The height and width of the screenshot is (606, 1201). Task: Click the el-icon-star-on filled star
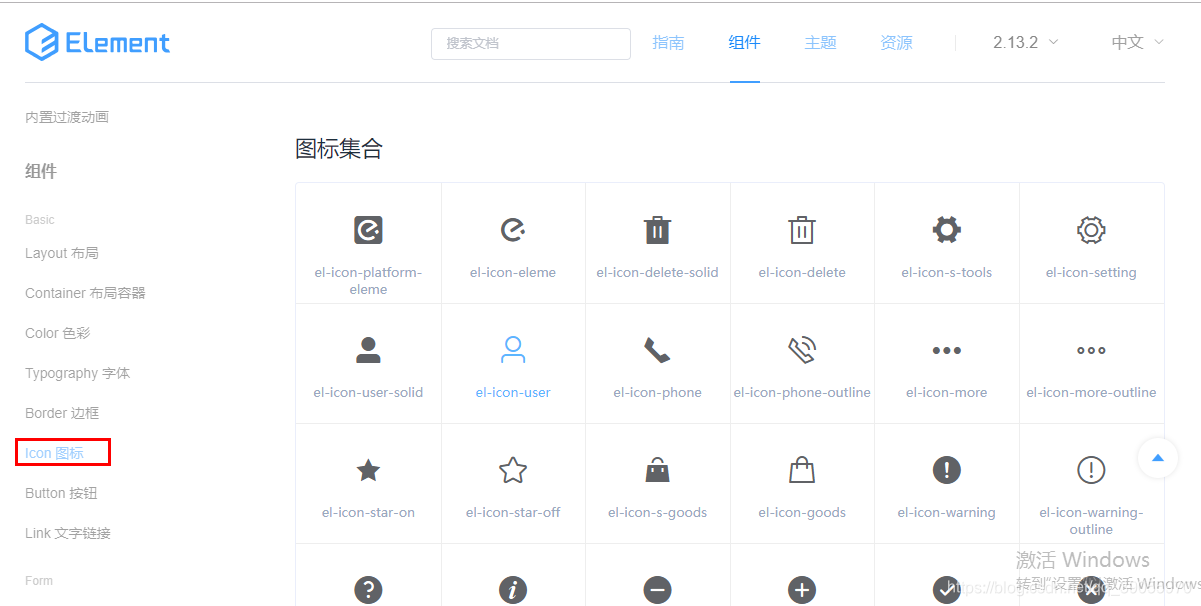[x=368, y=470]
